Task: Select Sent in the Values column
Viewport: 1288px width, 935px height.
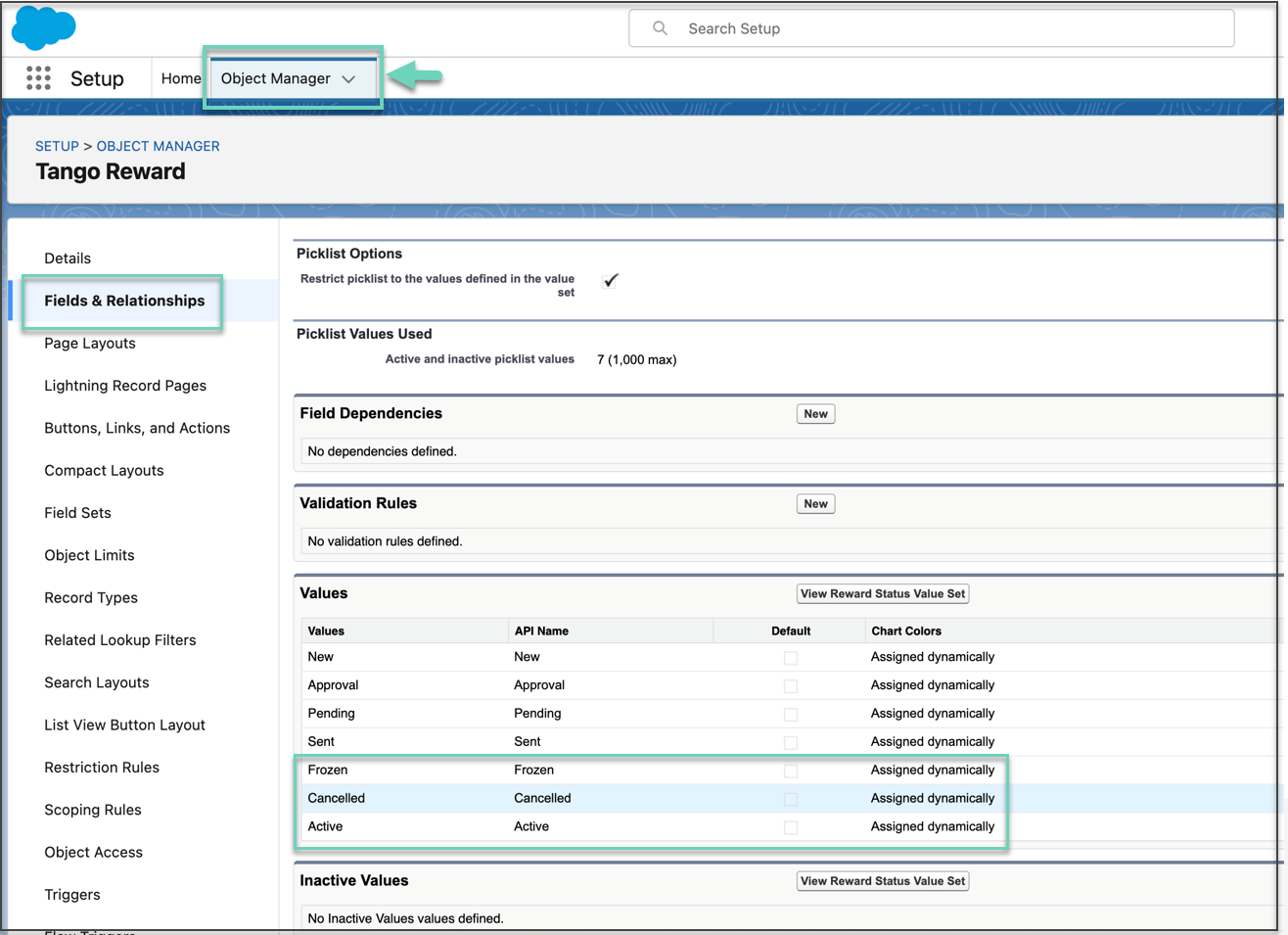Action: [x=321, y=742]
